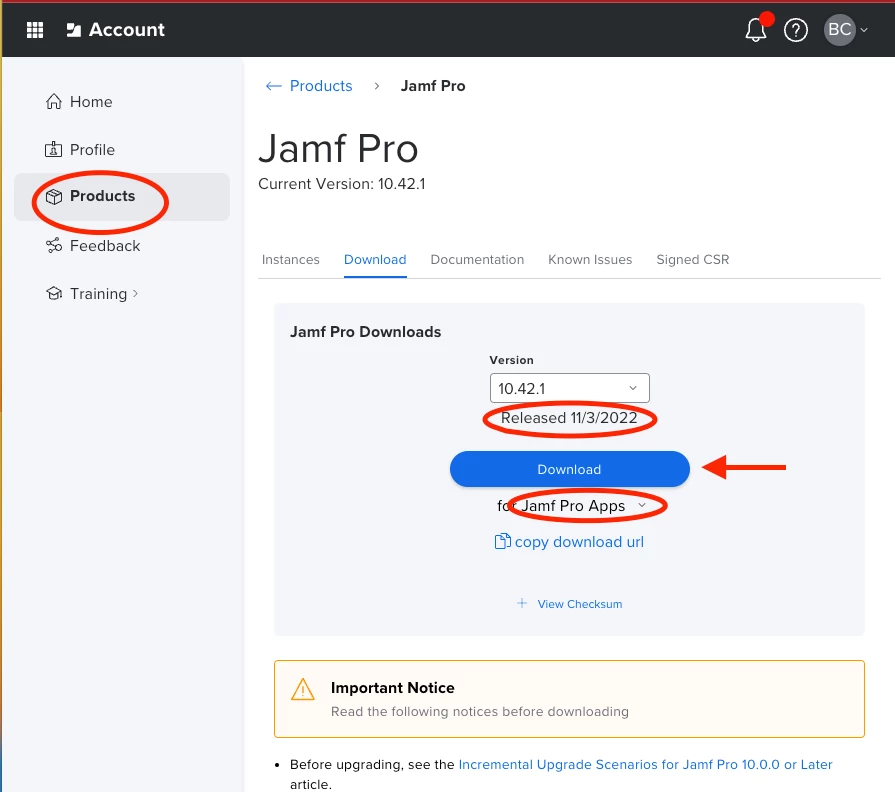
Task: Click the back arrow in breadcrumb
Action: tap(274, 86)
